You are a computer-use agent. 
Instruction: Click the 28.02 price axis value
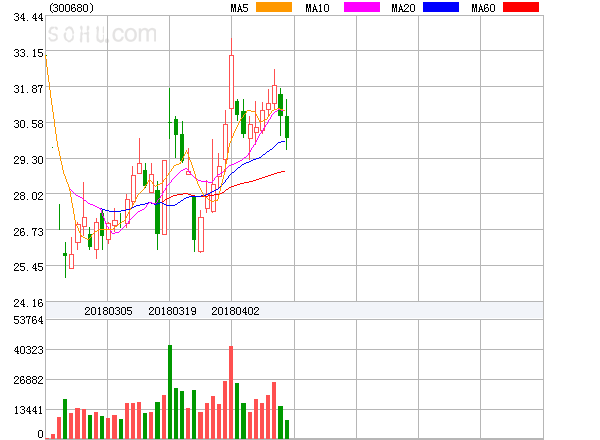click(x=28, y=196)
